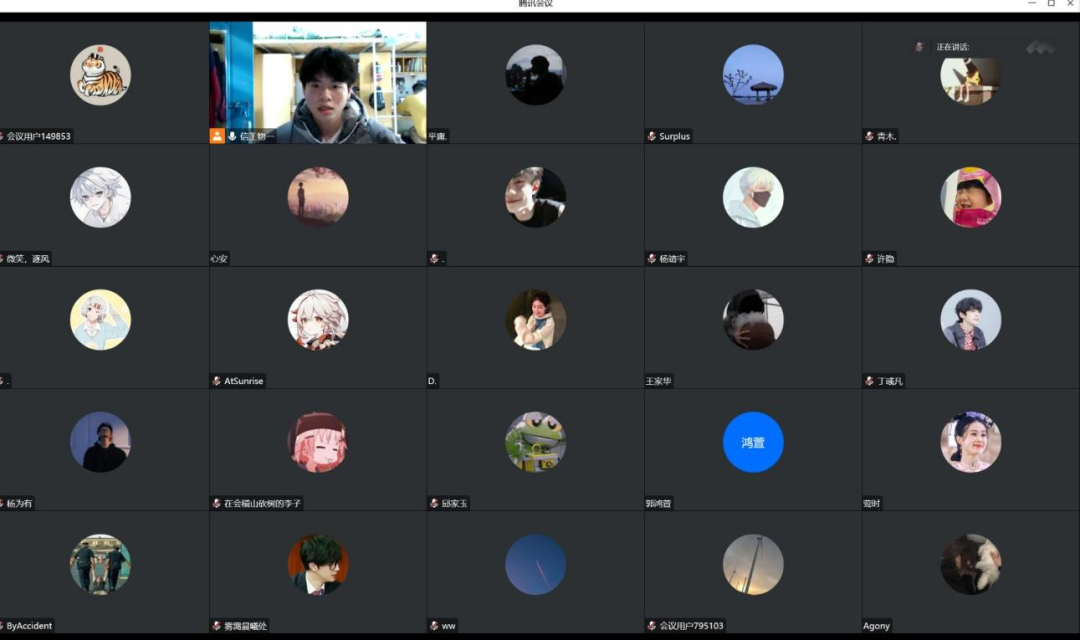
Task: Click muted mic icon beside ww
Action: (x=434, y=626)
